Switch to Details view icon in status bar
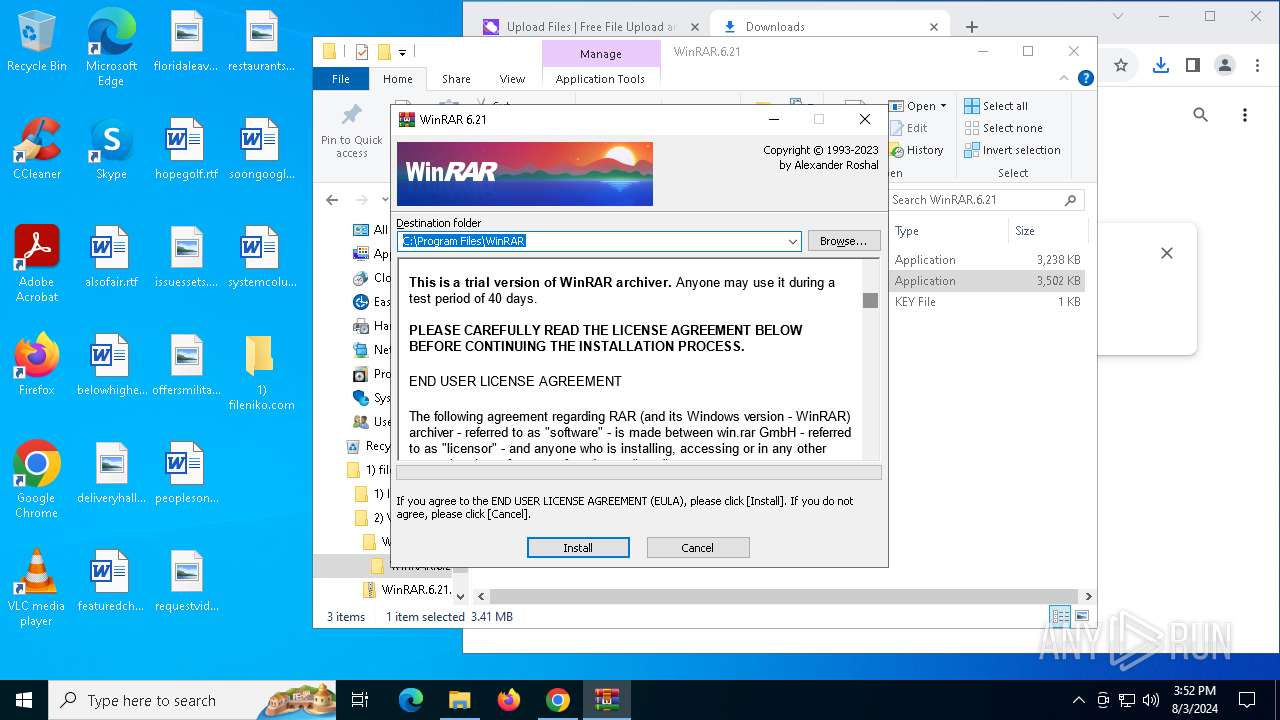Viewport: 1280px width, 720px height. click(x=1060, y=617)
